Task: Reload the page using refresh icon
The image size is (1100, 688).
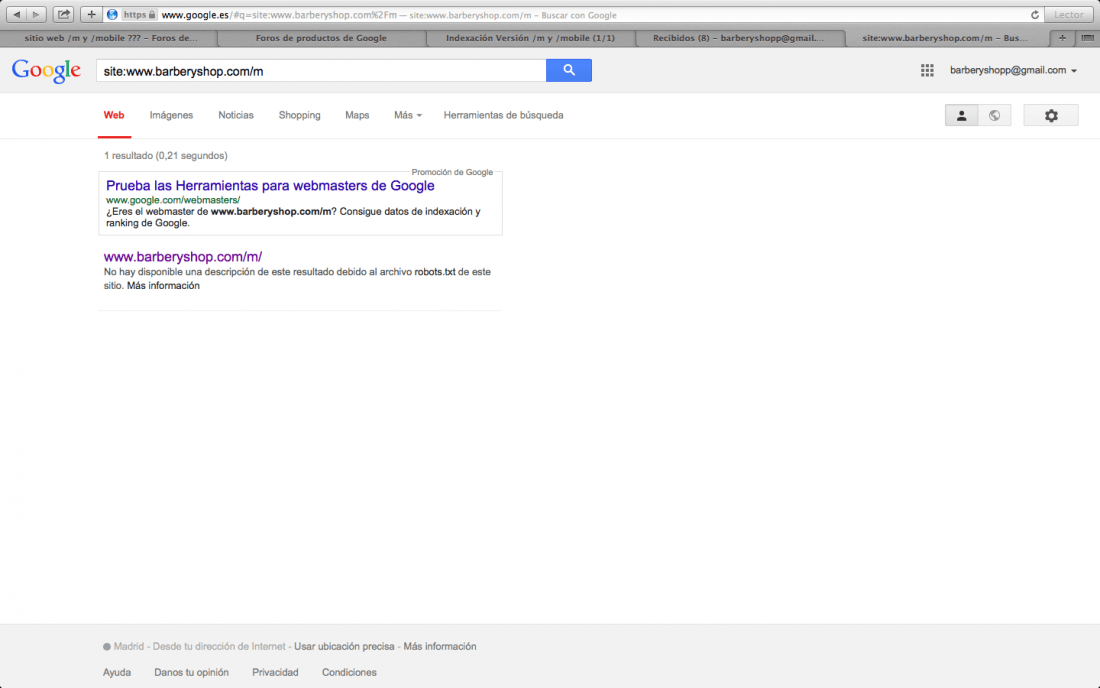Action: (x=1035, y=15)
